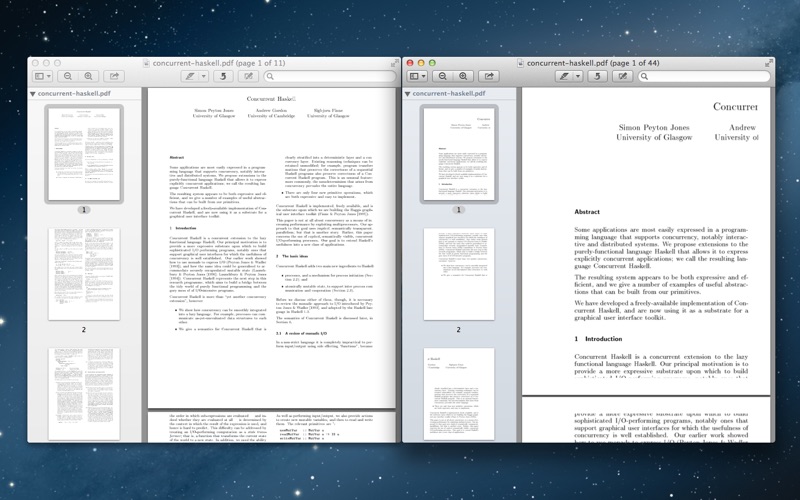Collapse concurrent-haskell.pdf sidebar group in left window
Viewport: 800px width, 500px height.
click(x=33, y=94)
